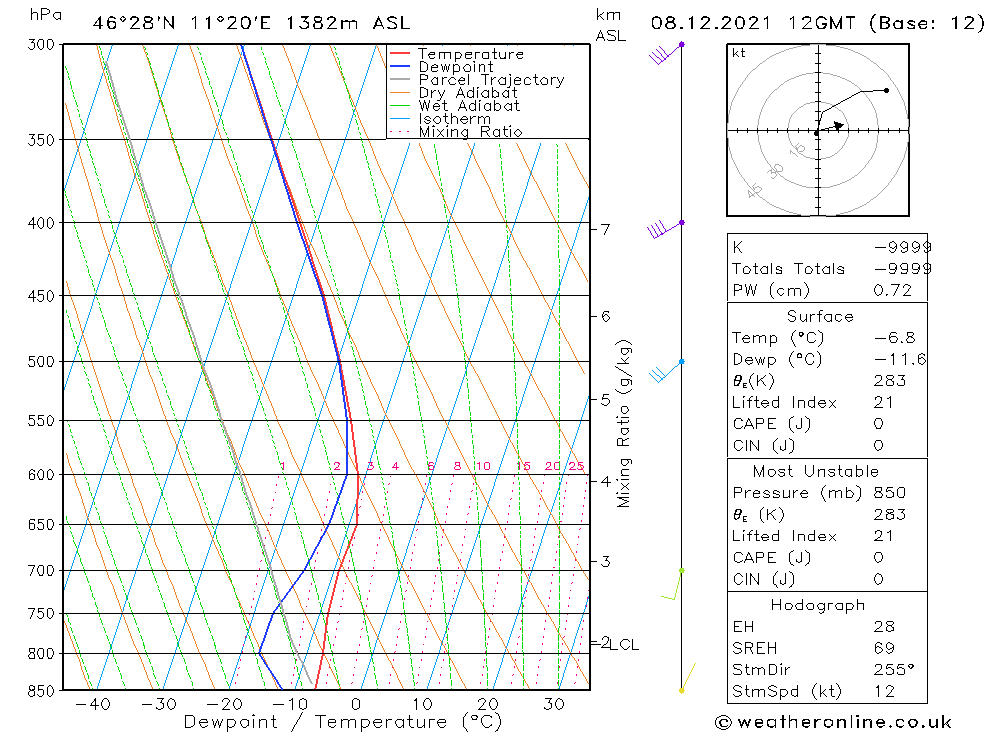1000x733 pixels.
Task: Click the kt label in hodograph
Action: pos(739,53)
